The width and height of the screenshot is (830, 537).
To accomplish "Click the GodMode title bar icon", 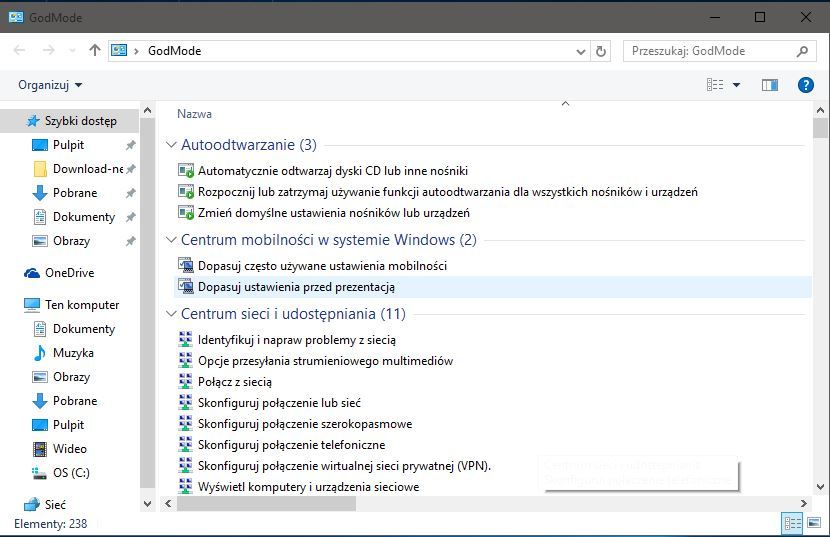I will point(16,17).
